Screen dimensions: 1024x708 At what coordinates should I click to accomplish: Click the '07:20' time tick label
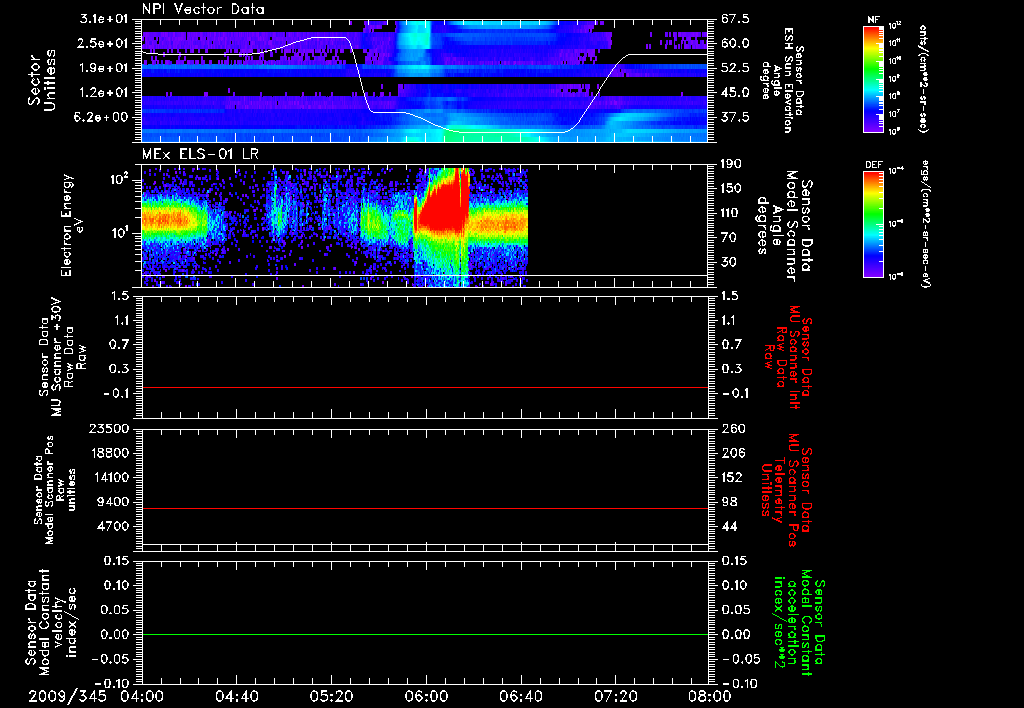[x=615, y=696]
